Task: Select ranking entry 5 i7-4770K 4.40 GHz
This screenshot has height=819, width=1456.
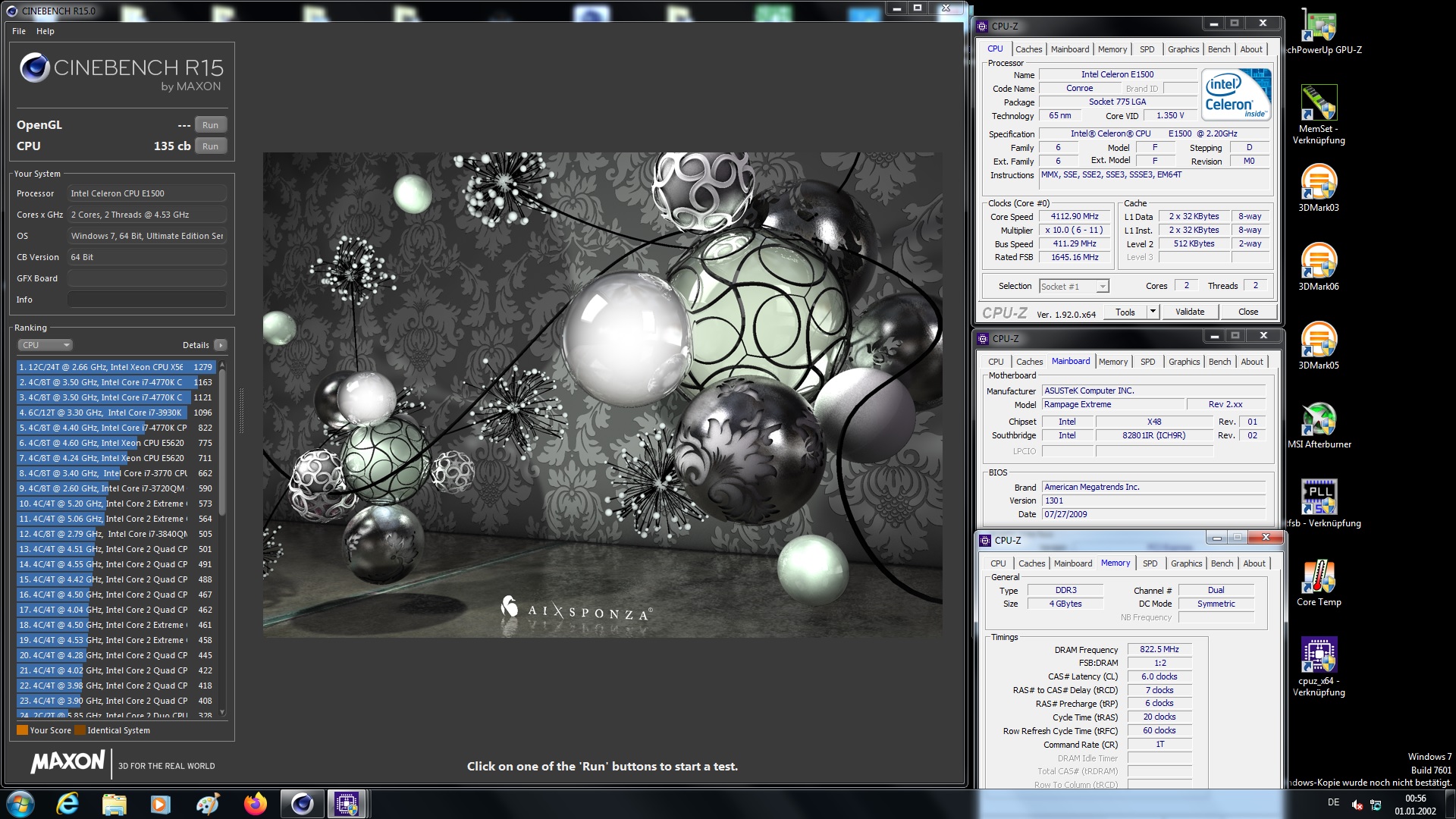Action: [x=117, y=428]
